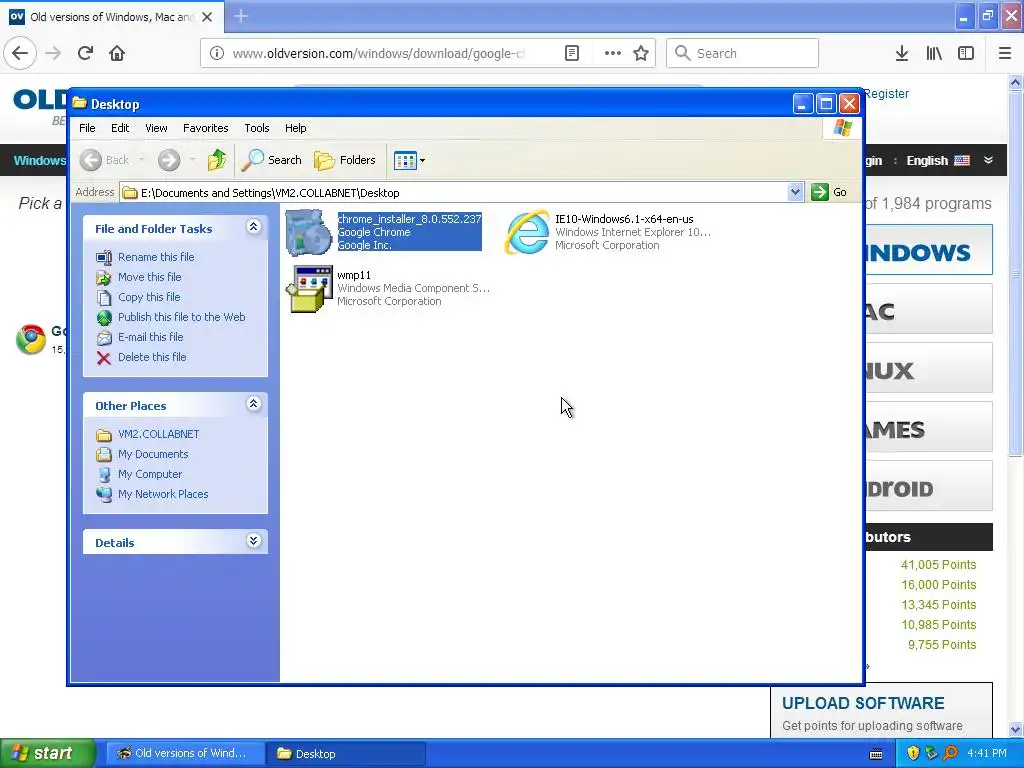Click the Firefox Search box
Image resolution: width=1024 pixels, height=768 pixels.
(x=743, y=53)
